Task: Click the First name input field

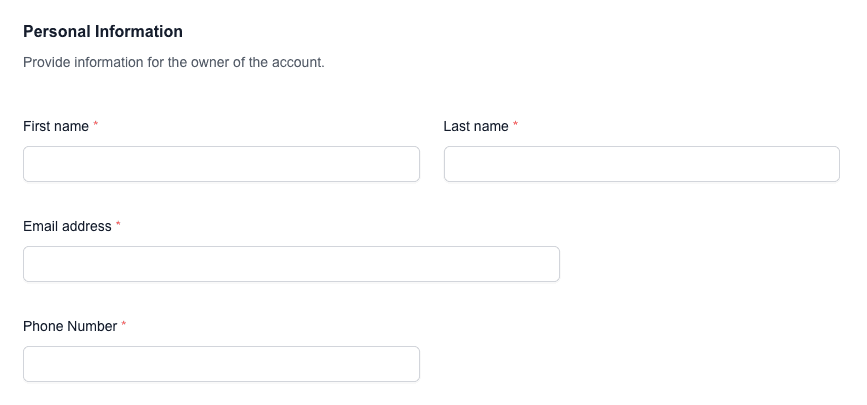Action: click(221, 164)
